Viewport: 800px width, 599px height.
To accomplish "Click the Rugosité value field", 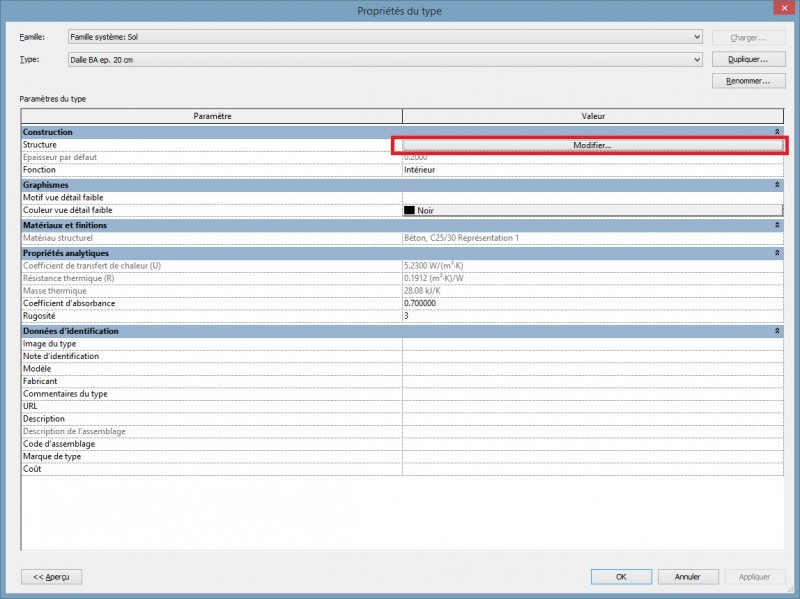I will (x=591, y=316).
